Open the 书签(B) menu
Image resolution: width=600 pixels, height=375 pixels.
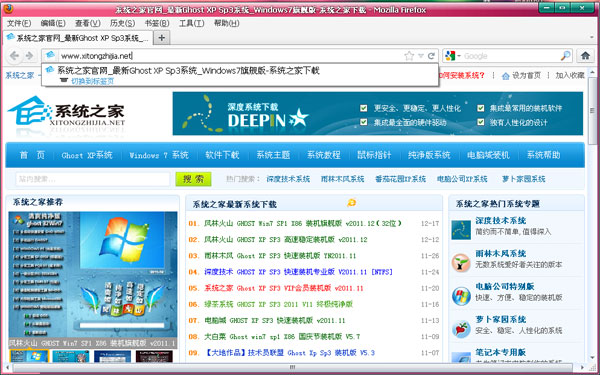point(157,23)
